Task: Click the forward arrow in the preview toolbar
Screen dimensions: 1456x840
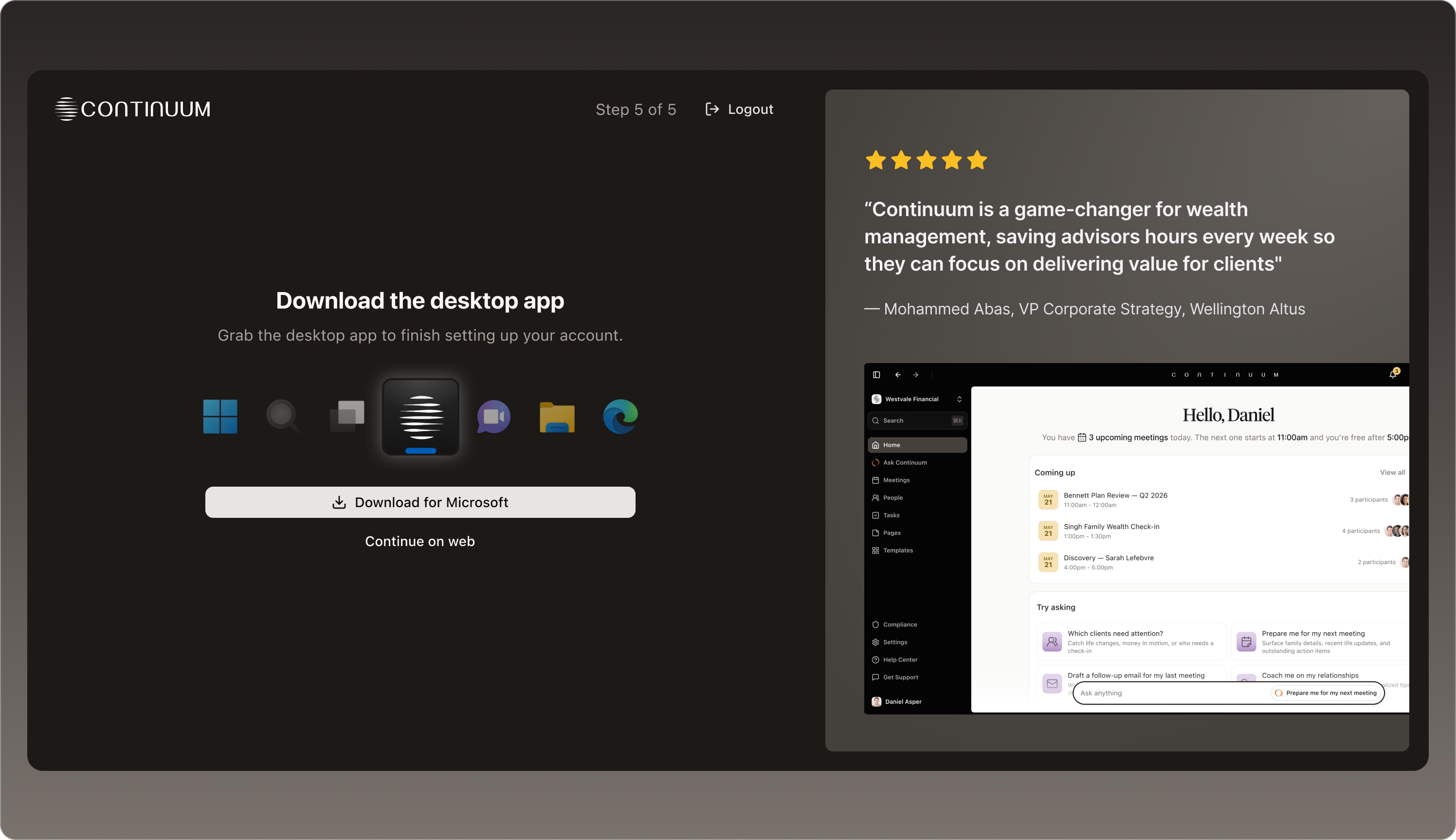Action: click(x=915, y=375)
